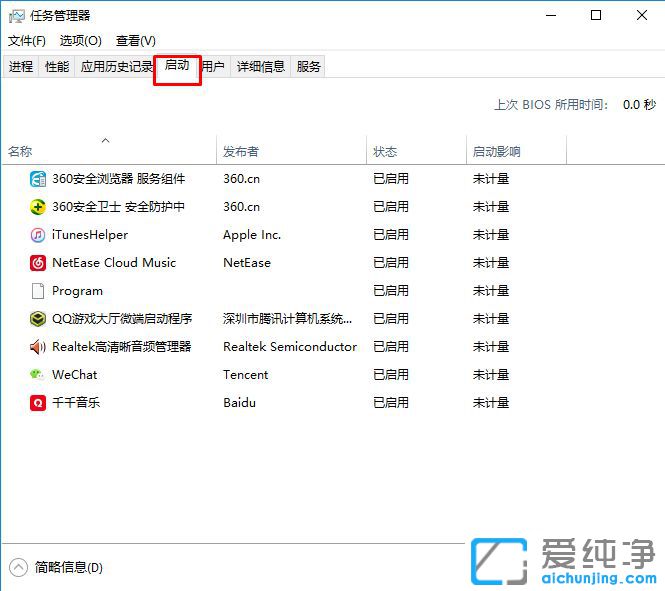Click the blank Program file icon

coord(38,291)
